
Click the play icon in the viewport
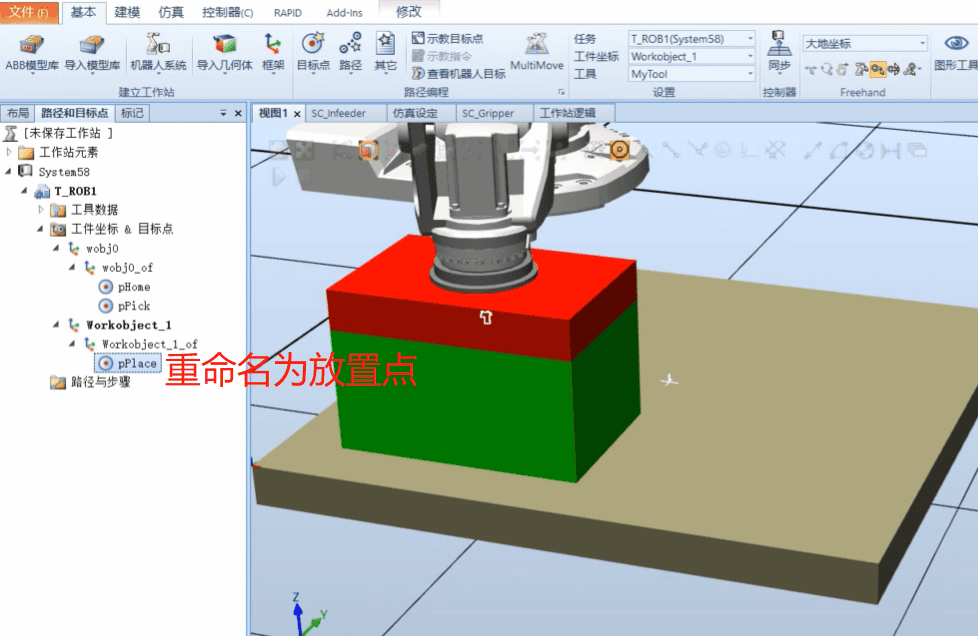pyautogui.click(x=279, y=178)
